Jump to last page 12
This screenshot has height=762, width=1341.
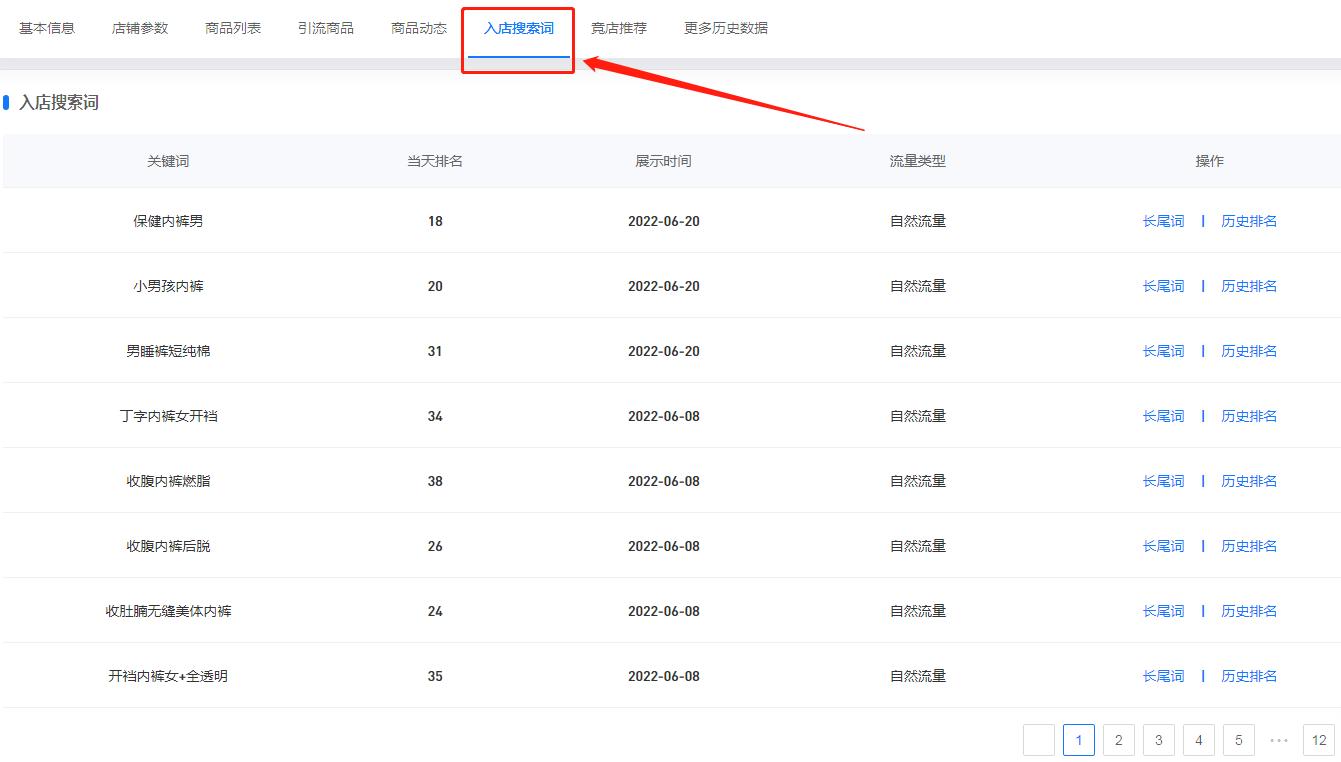(x=1319, y=740)
